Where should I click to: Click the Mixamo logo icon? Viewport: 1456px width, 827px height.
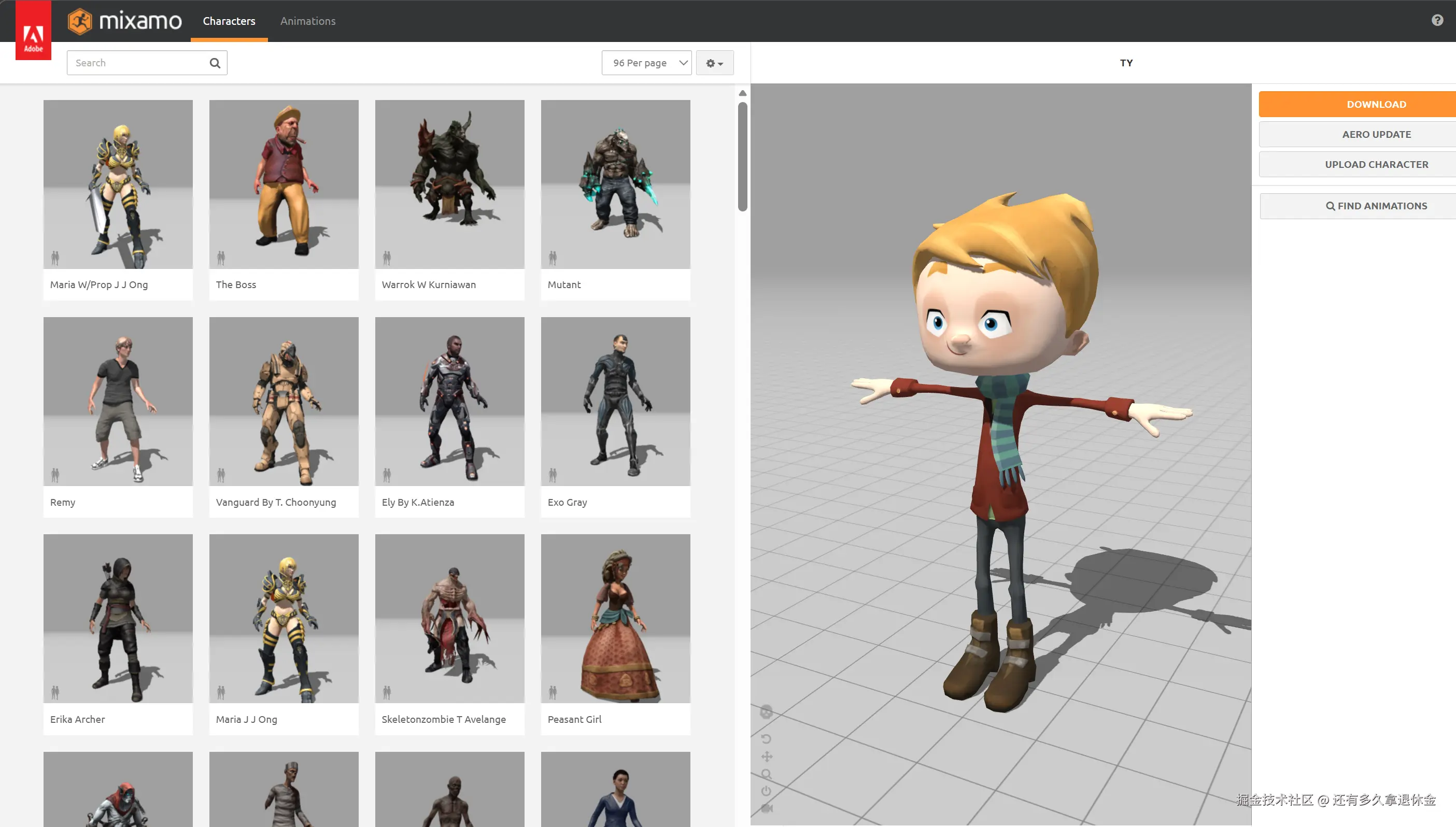pos(80,22)
